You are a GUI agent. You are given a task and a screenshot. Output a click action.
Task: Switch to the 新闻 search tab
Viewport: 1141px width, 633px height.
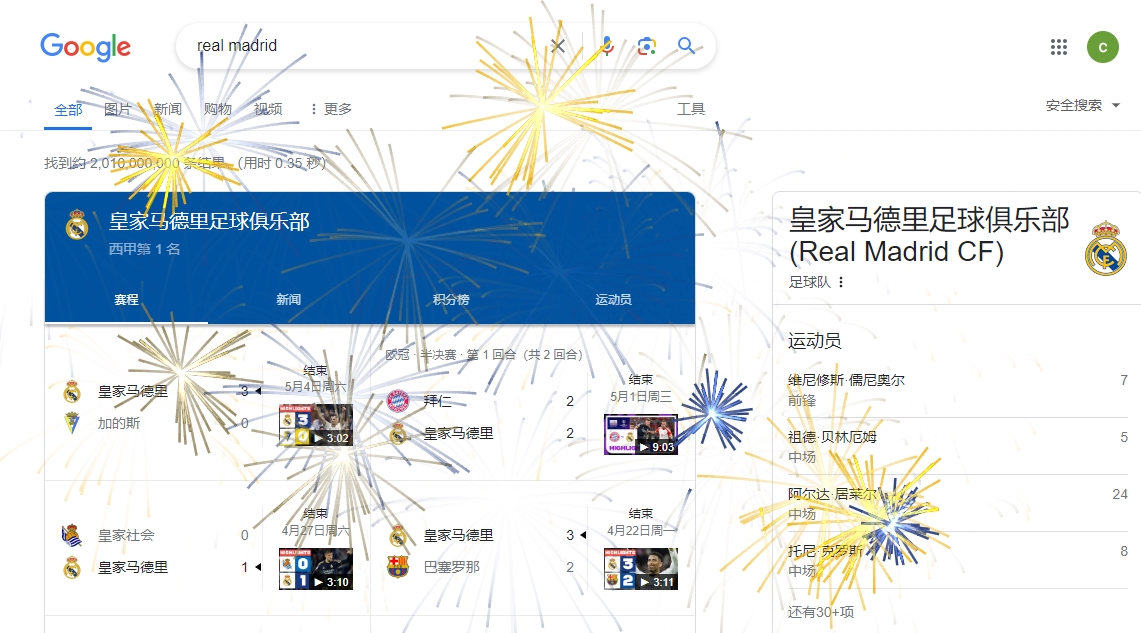click(167, 109)
